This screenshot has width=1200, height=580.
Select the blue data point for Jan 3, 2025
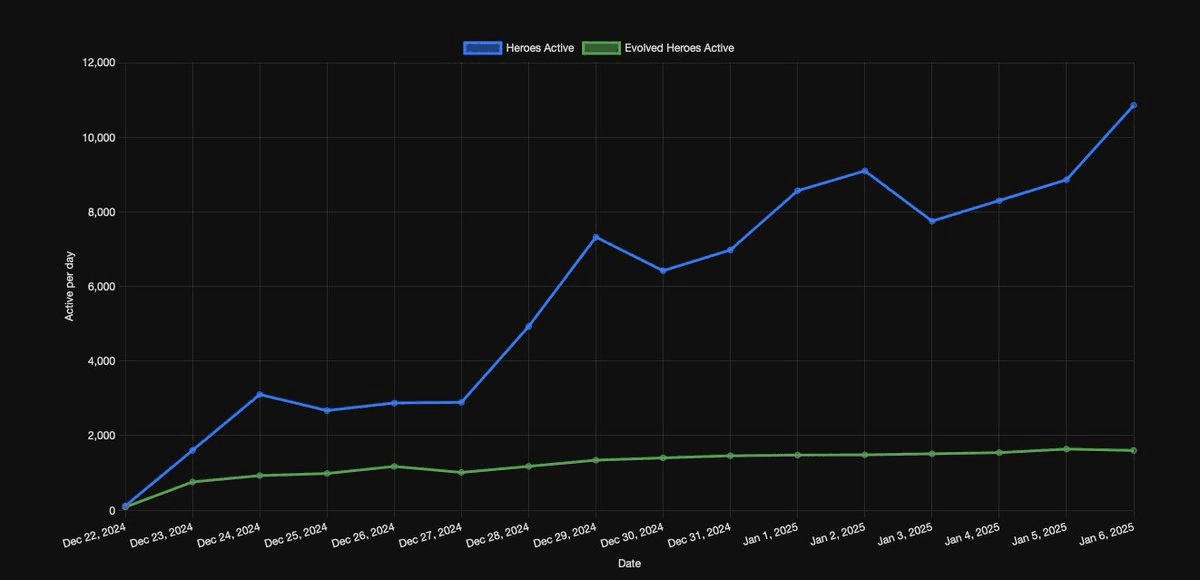(x=932, y=221)
